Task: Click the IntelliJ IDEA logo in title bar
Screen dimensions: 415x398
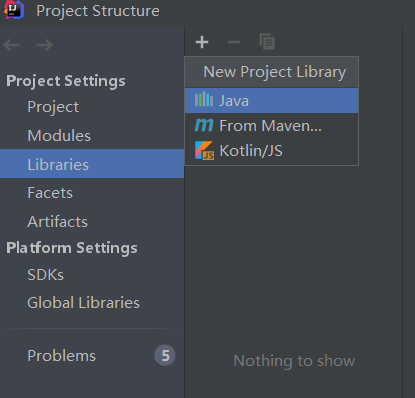Action: click(14, 10)
